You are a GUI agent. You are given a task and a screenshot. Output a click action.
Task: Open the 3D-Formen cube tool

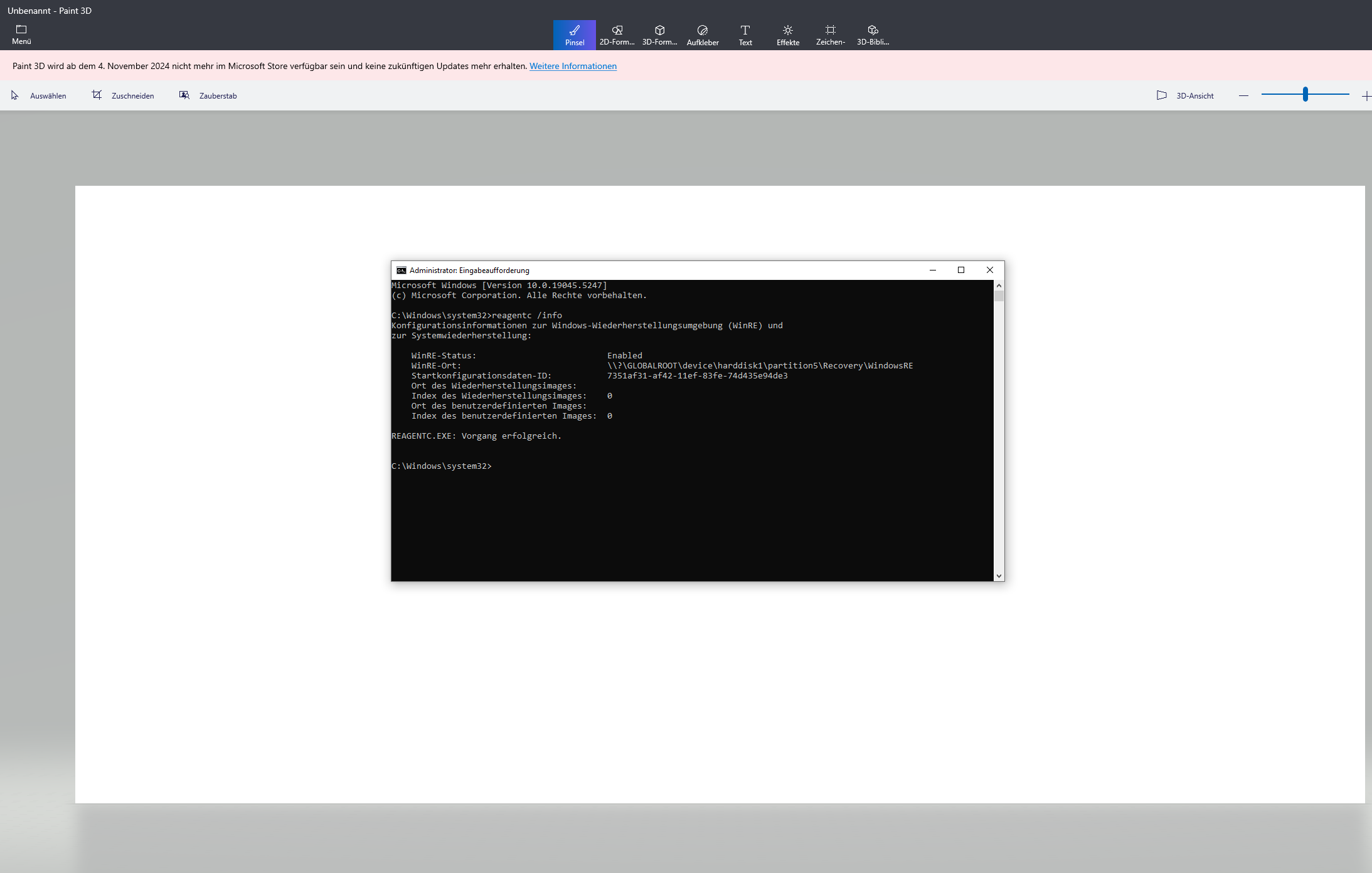click(x=659, y=35)
